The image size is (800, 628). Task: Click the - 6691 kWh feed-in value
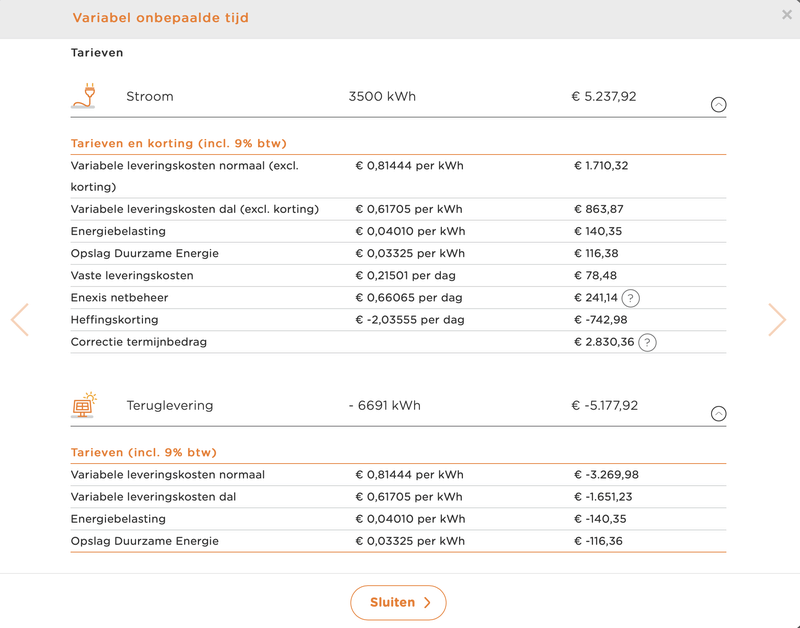pos(385,406)
